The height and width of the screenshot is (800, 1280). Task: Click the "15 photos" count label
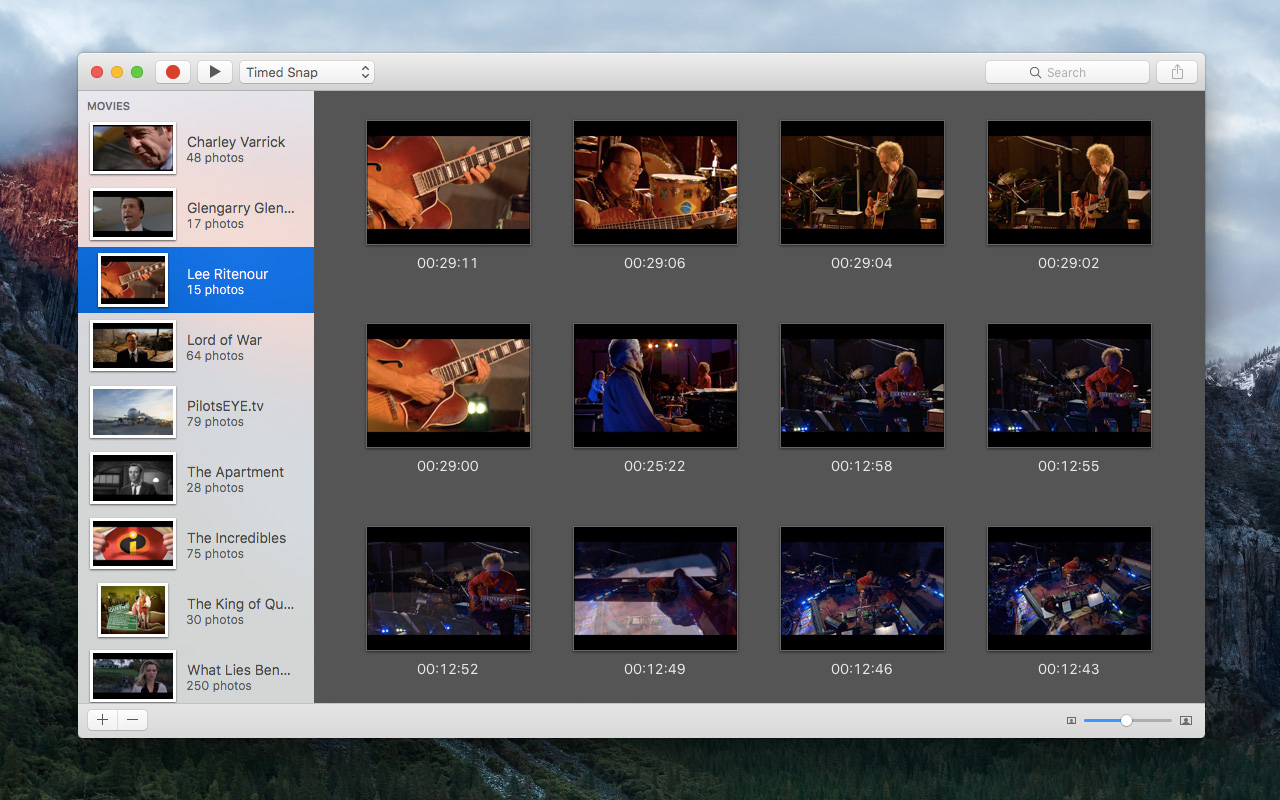(215, 290)
